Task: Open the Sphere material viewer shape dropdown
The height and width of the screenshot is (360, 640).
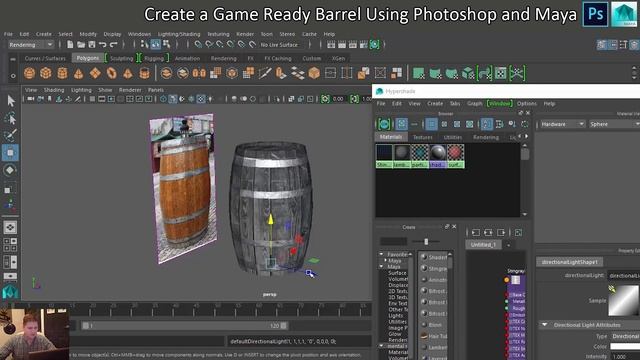Action: 613,124
